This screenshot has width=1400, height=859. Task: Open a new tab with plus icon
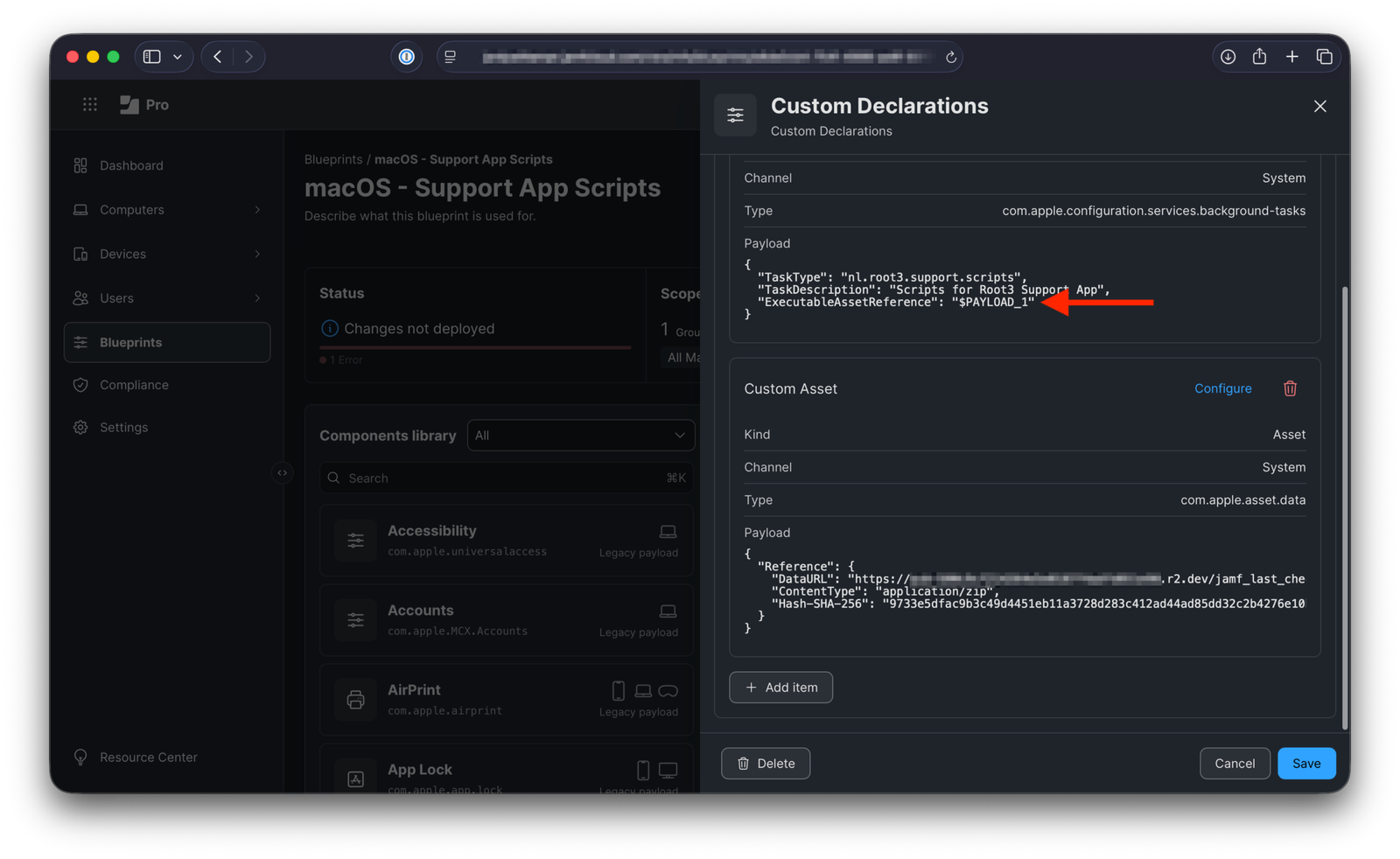pyautogui.click(x=1291, y=57)
